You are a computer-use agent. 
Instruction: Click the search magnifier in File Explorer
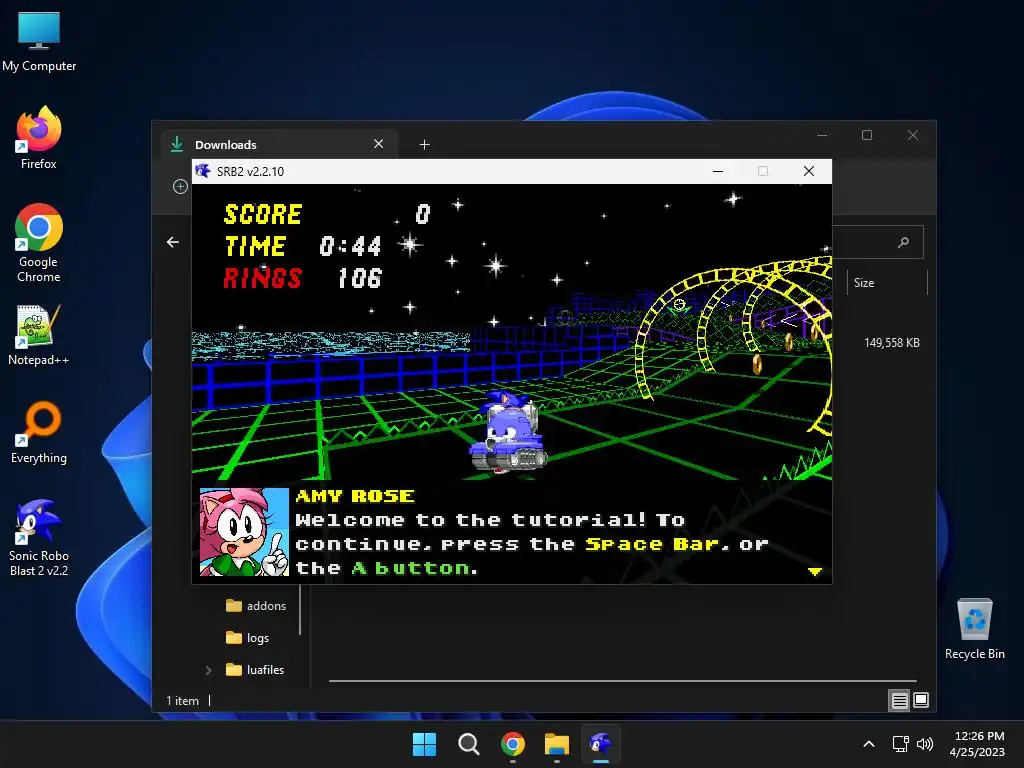[903, 243]
